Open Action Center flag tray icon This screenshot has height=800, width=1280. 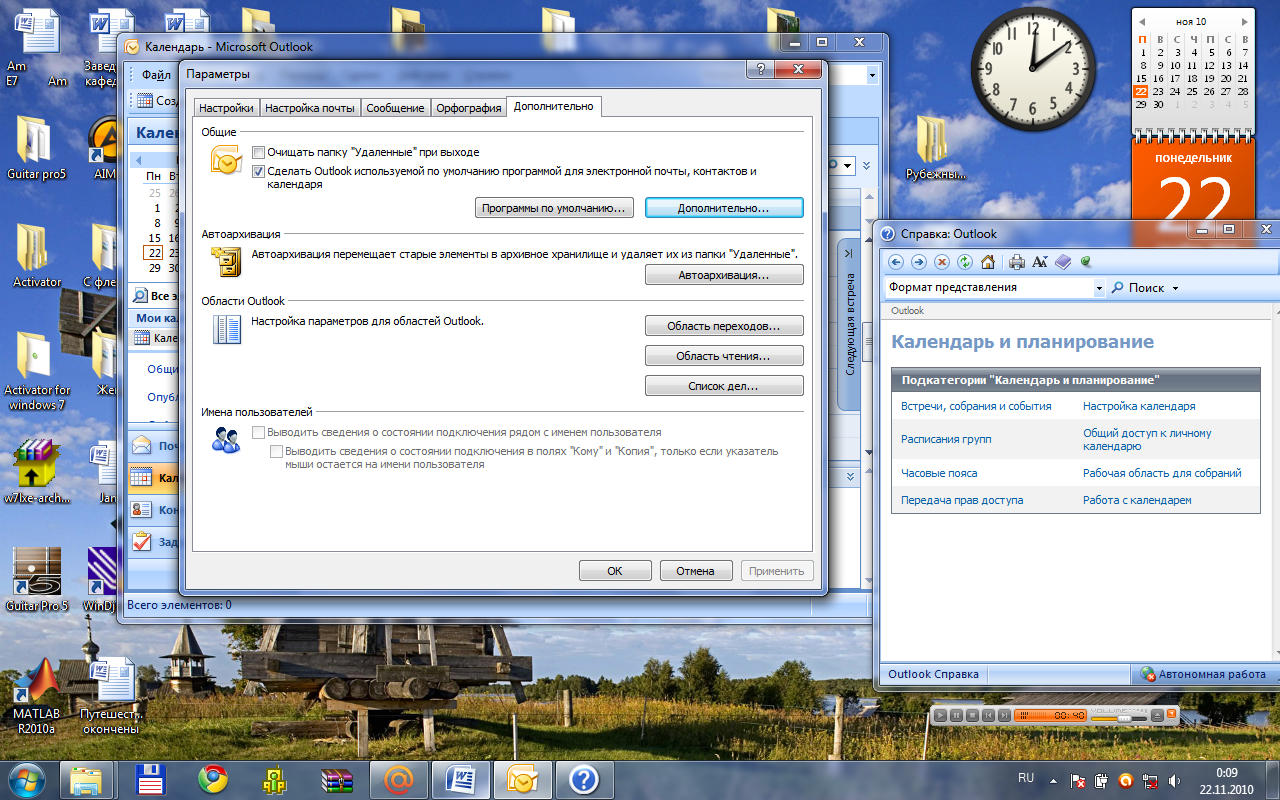(1078, 780)
